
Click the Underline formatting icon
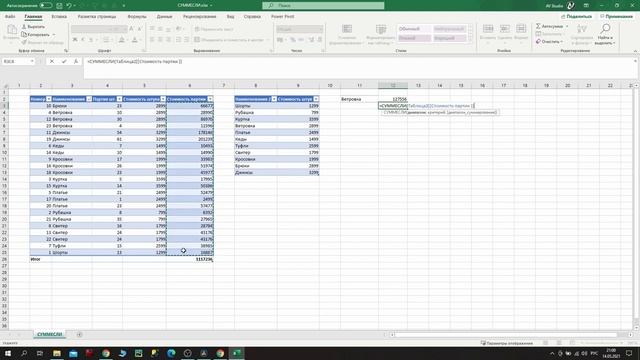pyautogui.click(x=91, y=40)
